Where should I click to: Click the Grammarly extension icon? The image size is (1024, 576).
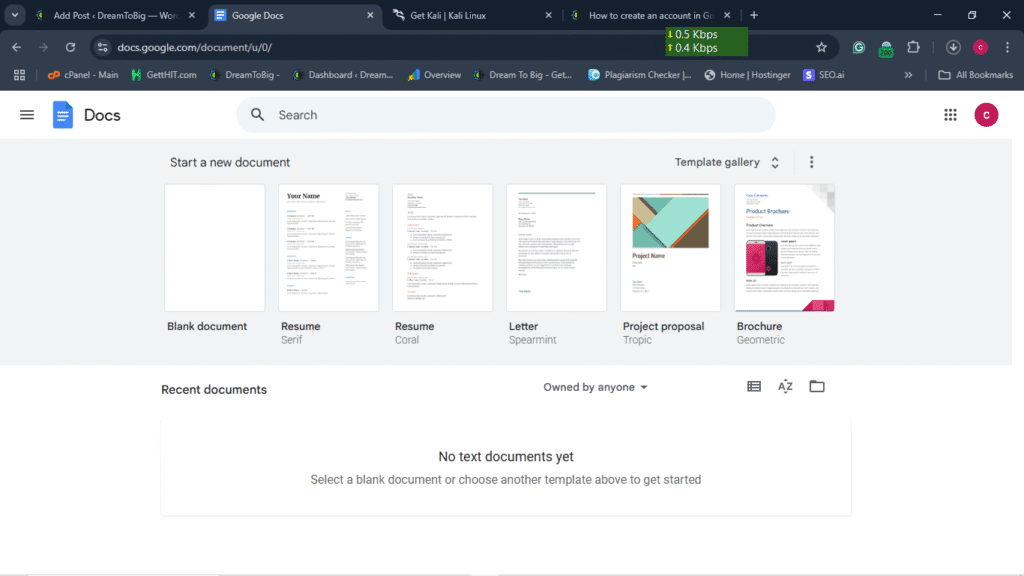click(859, 47)
